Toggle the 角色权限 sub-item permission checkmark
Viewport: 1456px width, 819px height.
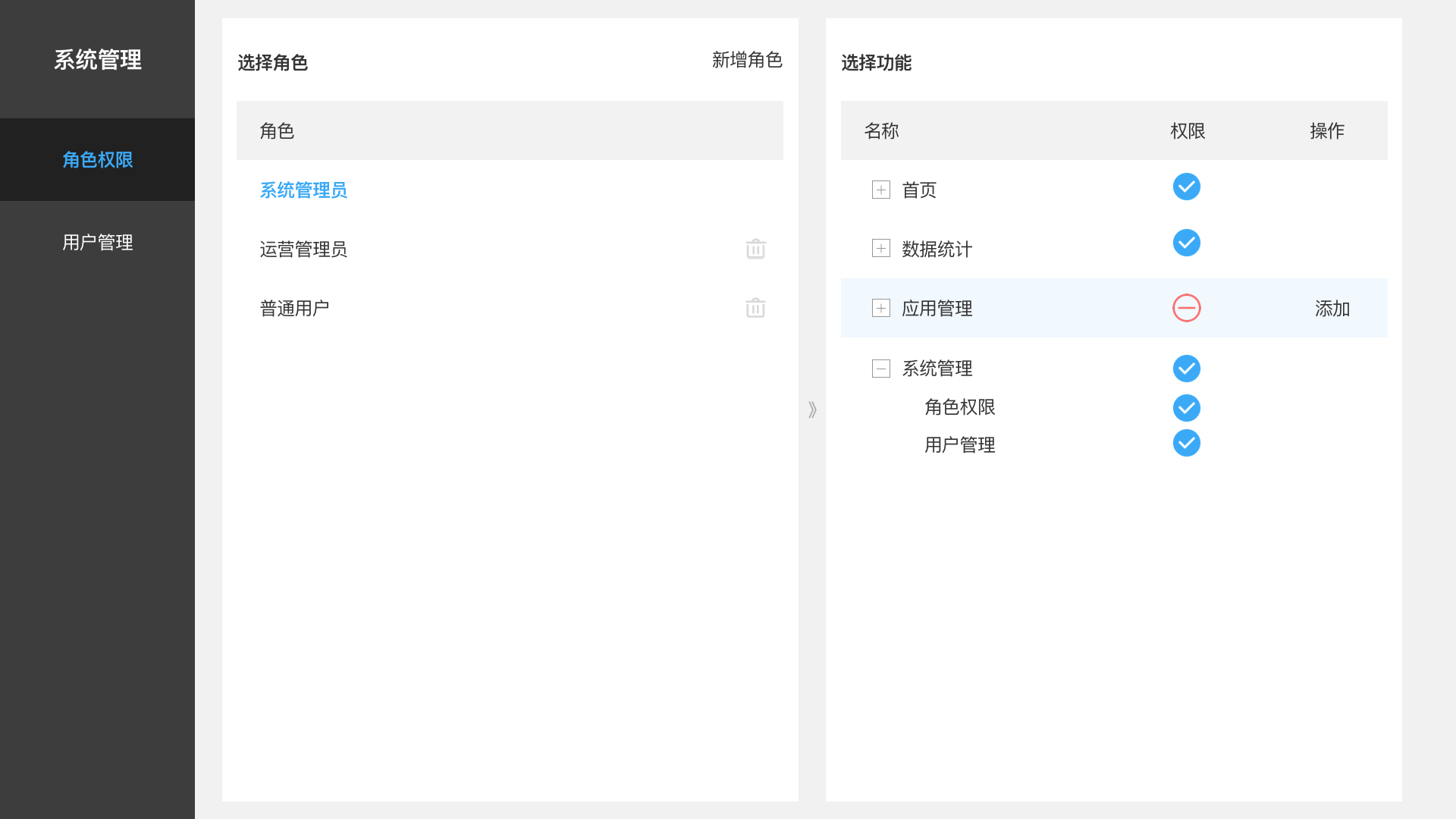(x=1186, y=408)
